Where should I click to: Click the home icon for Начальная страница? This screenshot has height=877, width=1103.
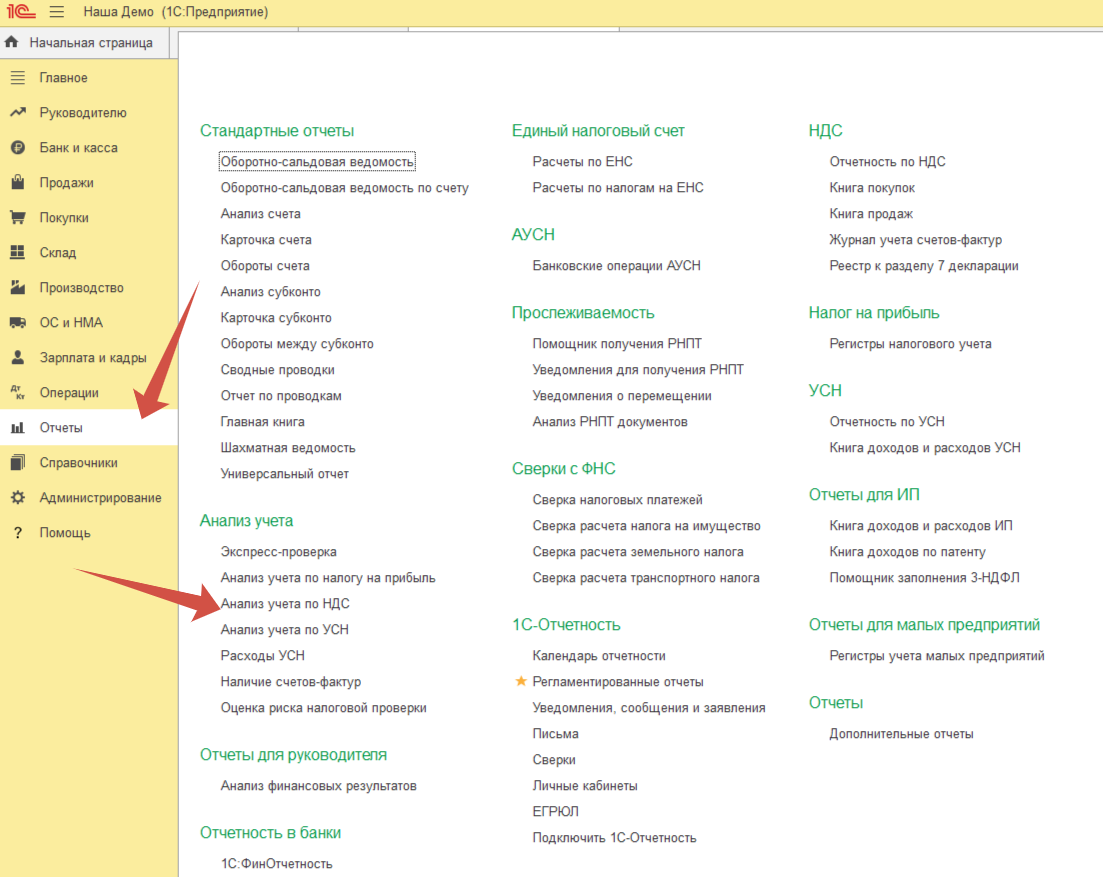click(x=12, y=43)
